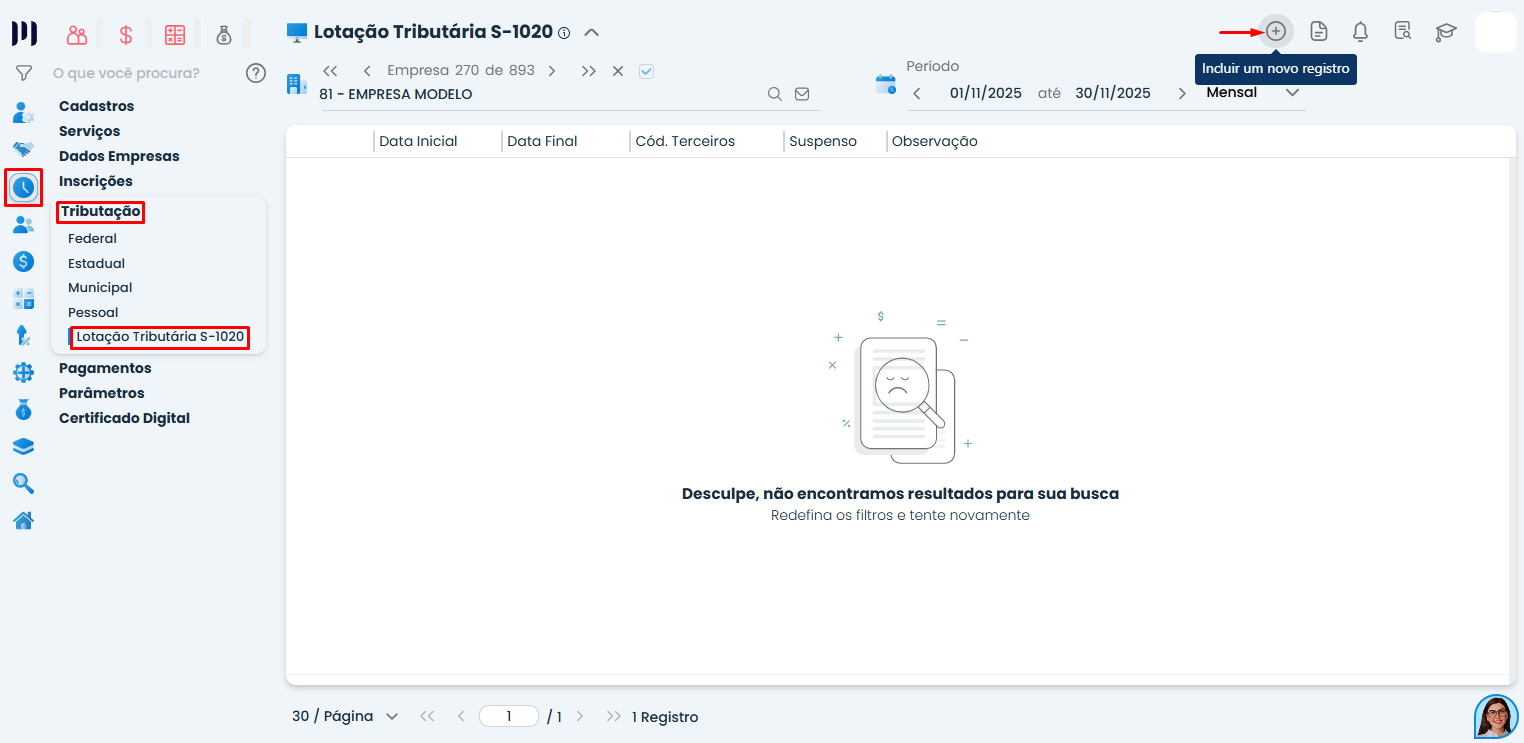Open the assistant avatar in bottom corner
The height and width of the screenshot is (743, 1524).
point(1496,717)
